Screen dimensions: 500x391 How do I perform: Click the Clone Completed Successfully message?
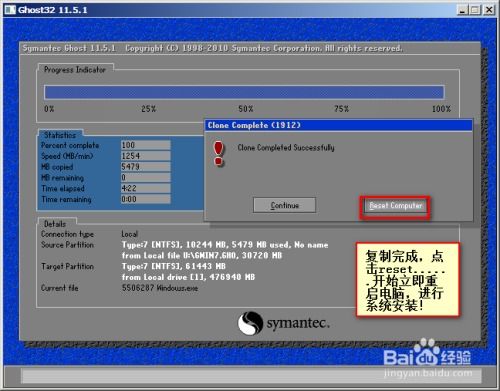[x=286, y=147]
